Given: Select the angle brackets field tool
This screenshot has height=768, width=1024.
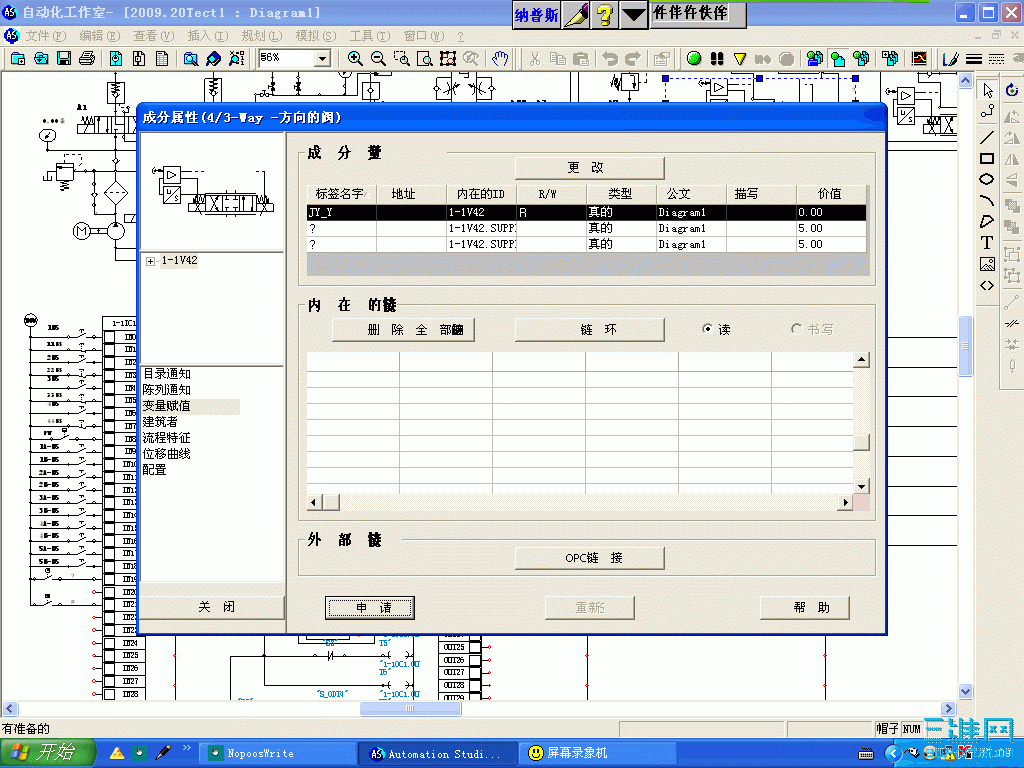Looking at the screenshot, I should [987, 285].
